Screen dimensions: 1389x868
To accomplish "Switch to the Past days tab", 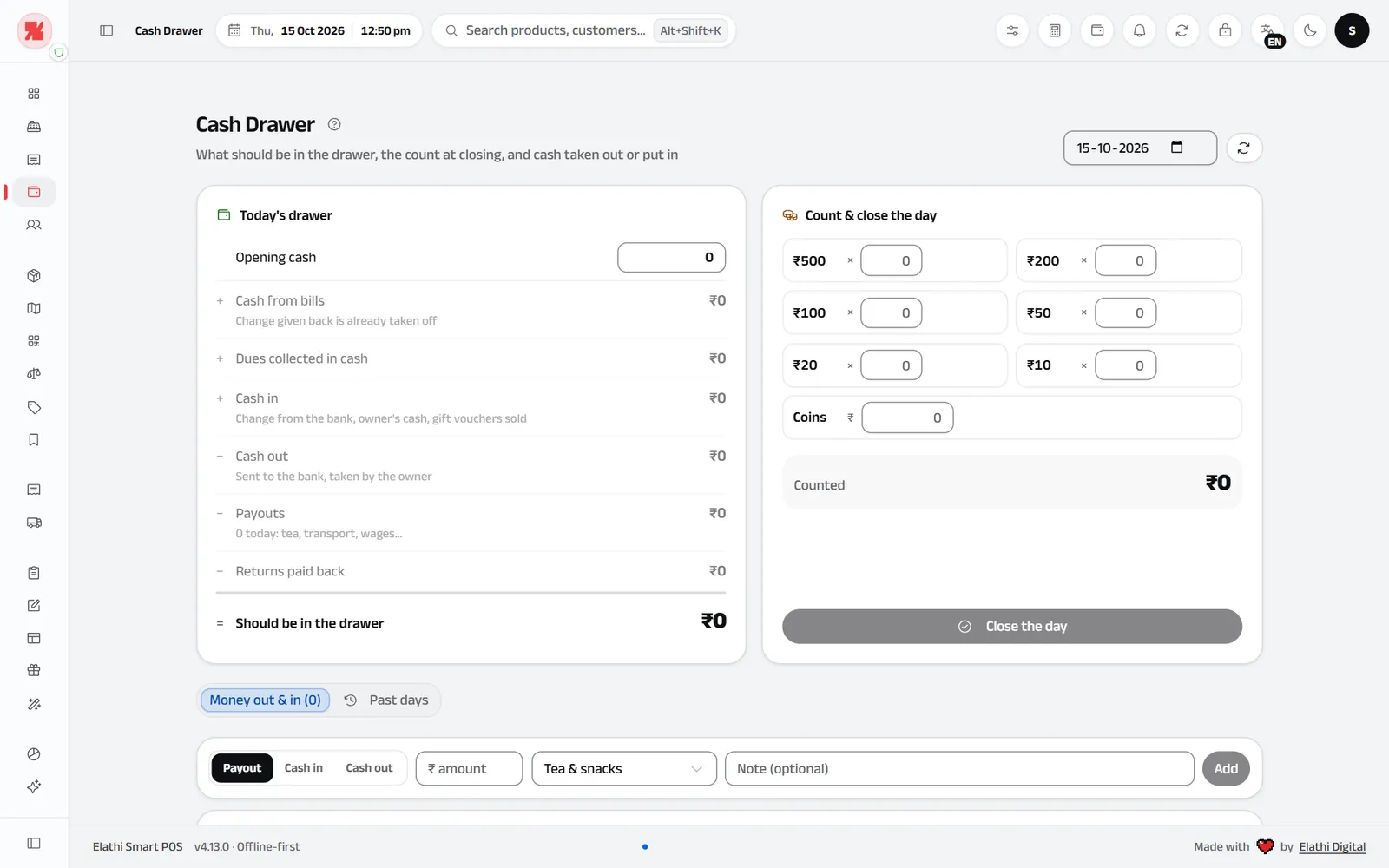I will [386, 700].
